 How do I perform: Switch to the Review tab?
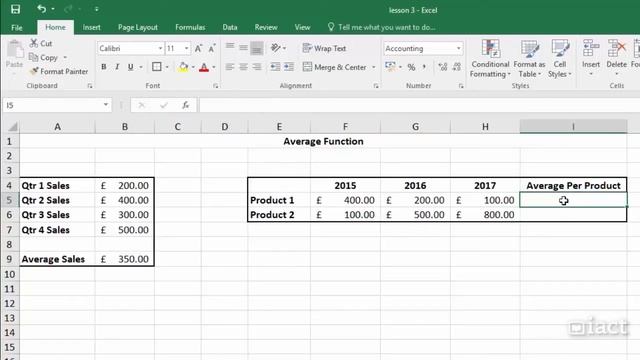tap(266, 27)
